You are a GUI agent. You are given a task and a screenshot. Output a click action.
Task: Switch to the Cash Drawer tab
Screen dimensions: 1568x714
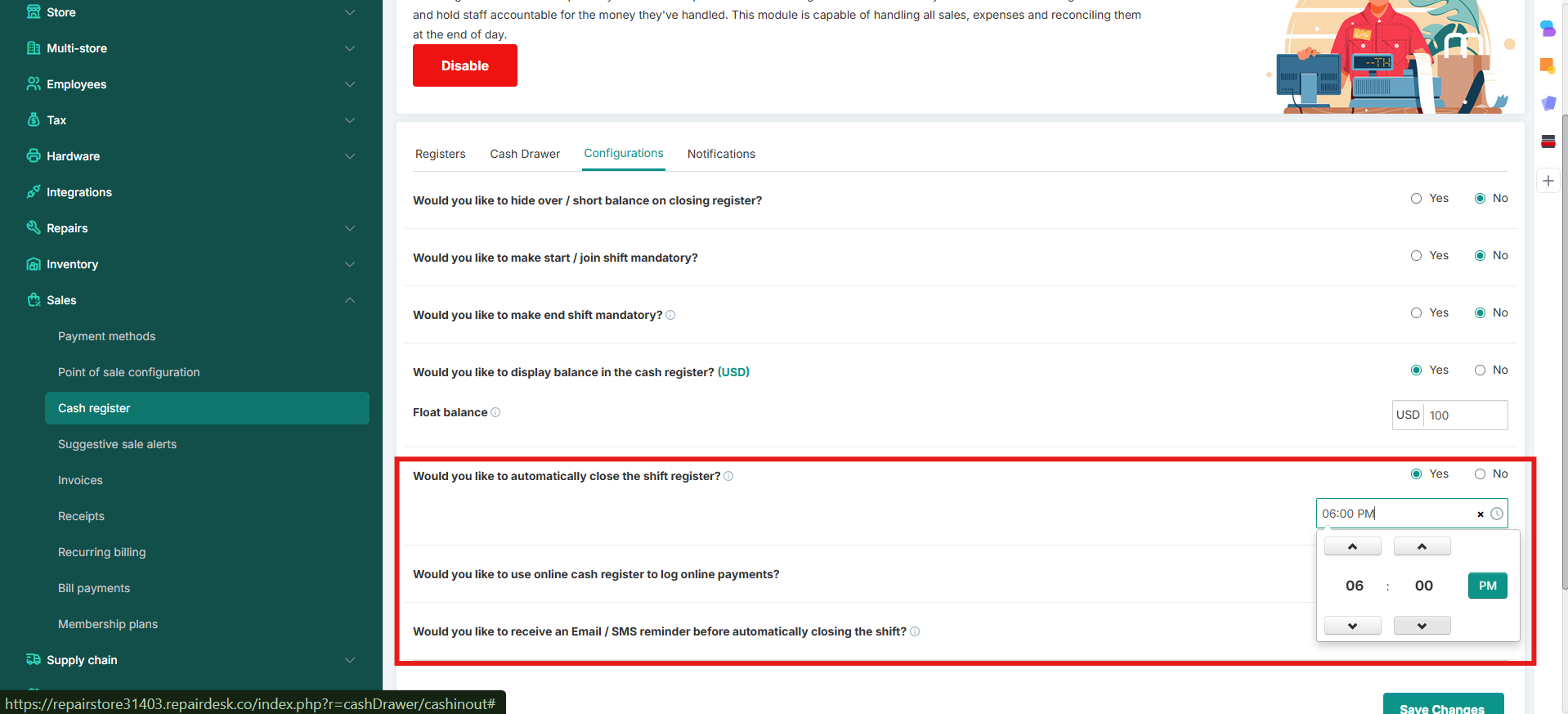click(525, 154)
